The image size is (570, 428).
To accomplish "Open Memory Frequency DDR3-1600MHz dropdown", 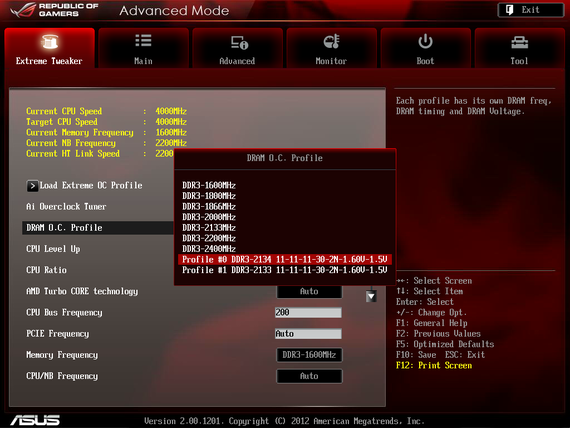I will pyautogui.click(x=309, y=355).
